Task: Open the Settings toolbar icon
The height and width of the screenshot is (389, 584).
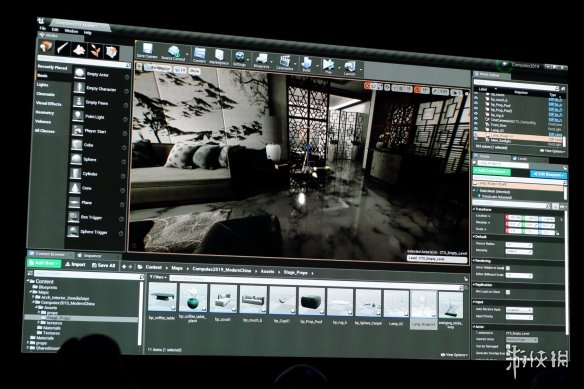Action: coord(239,58)
